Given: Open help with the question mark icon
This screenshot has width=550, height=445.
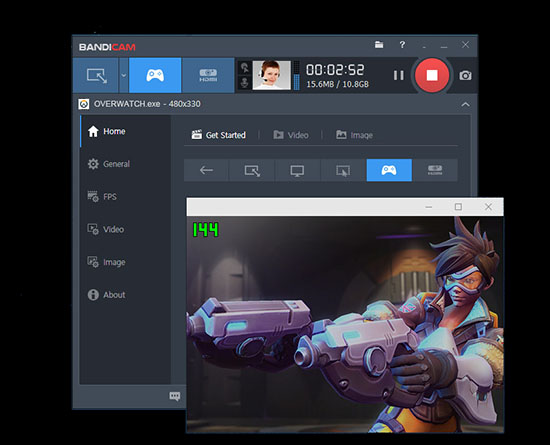Looking at the screenshot, I should click(x=402, y=45).
